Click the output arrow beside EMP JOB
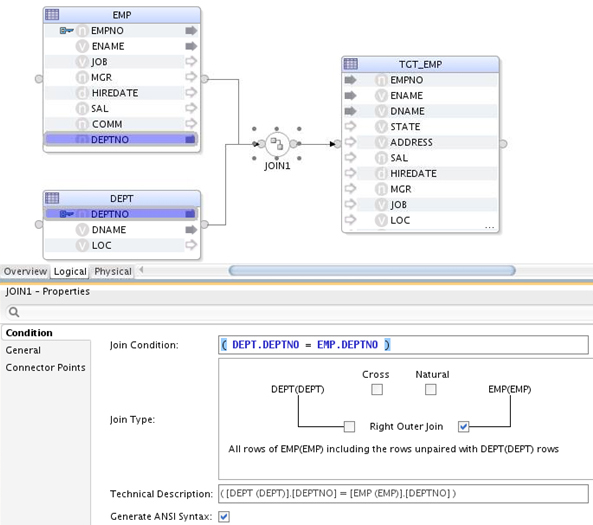 pyautogui.click(x=191, y=61)
